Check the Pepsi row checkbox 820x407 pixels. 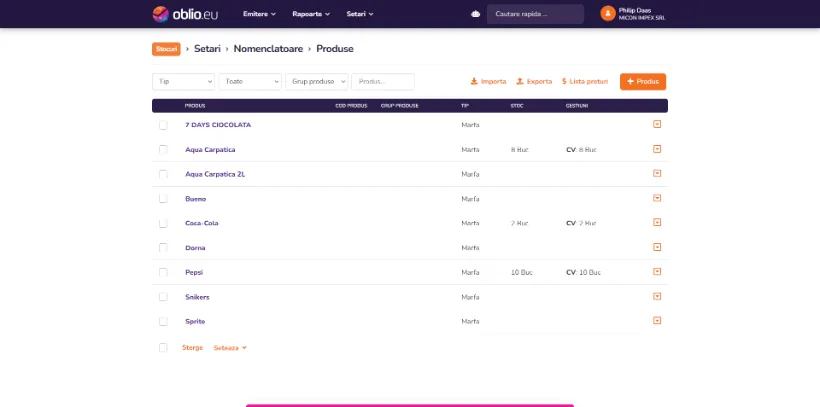point(163,273)
